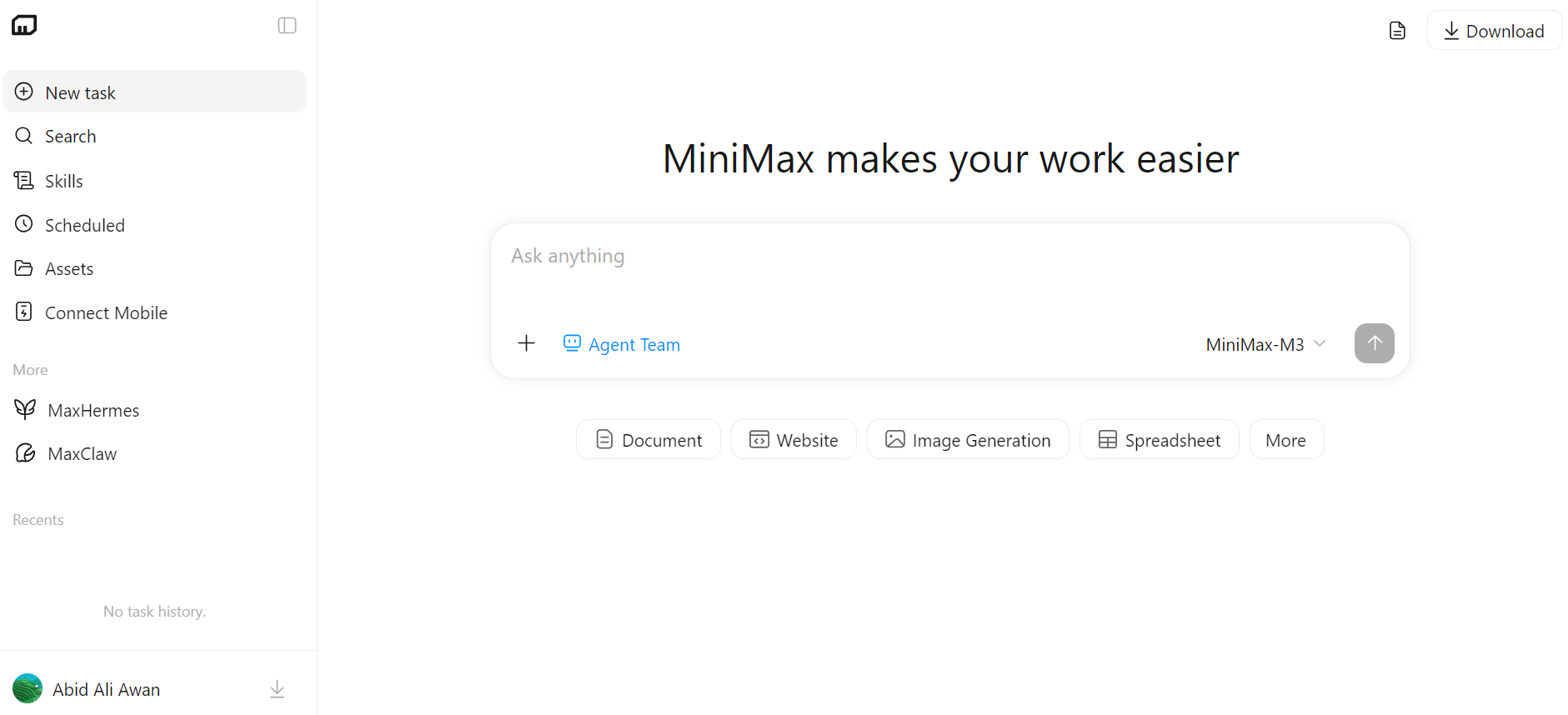Click the arrow icon in Download button
The height and width of the screenshot is (715, 1568).
[1451, 31]
